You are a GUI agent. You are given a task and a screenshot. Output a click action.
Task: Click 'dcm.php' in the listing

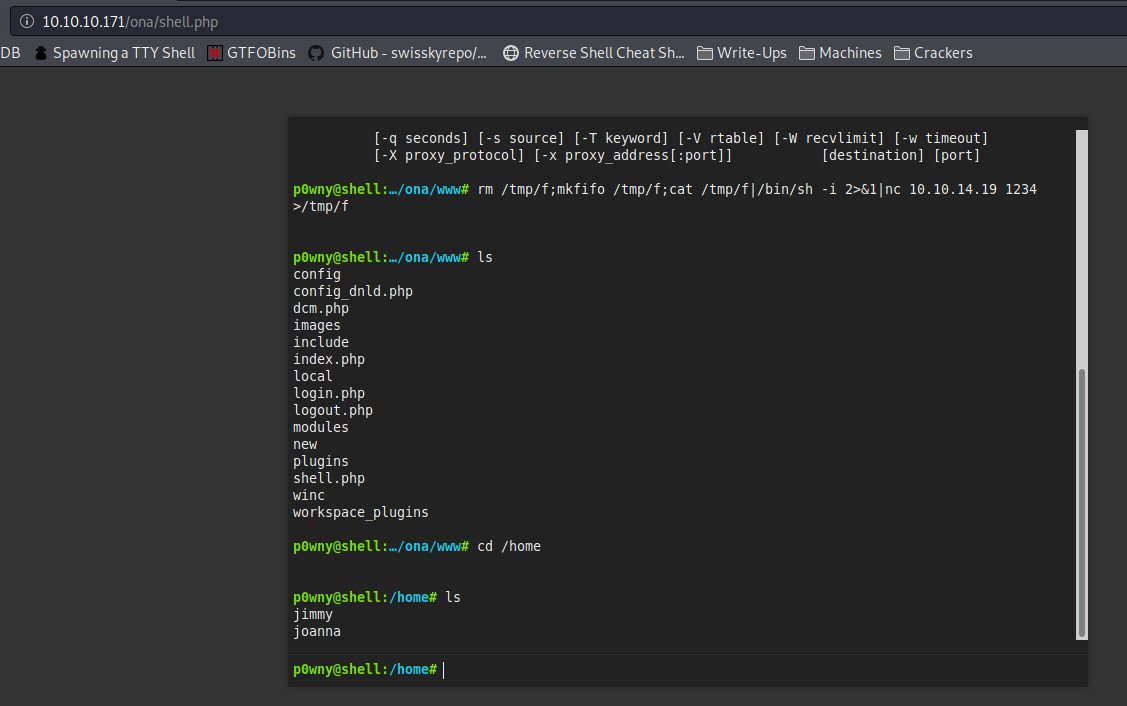321,308
